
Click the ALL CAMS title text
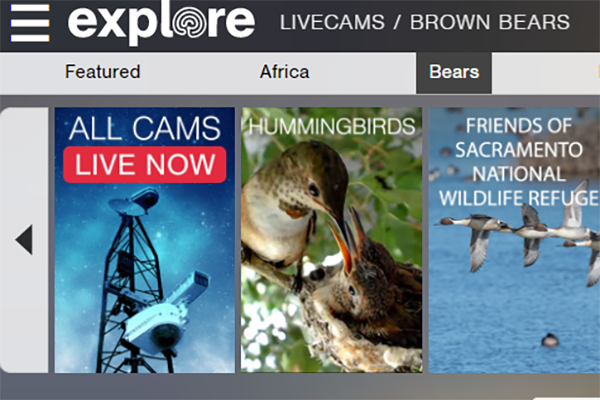coord(145,128)
